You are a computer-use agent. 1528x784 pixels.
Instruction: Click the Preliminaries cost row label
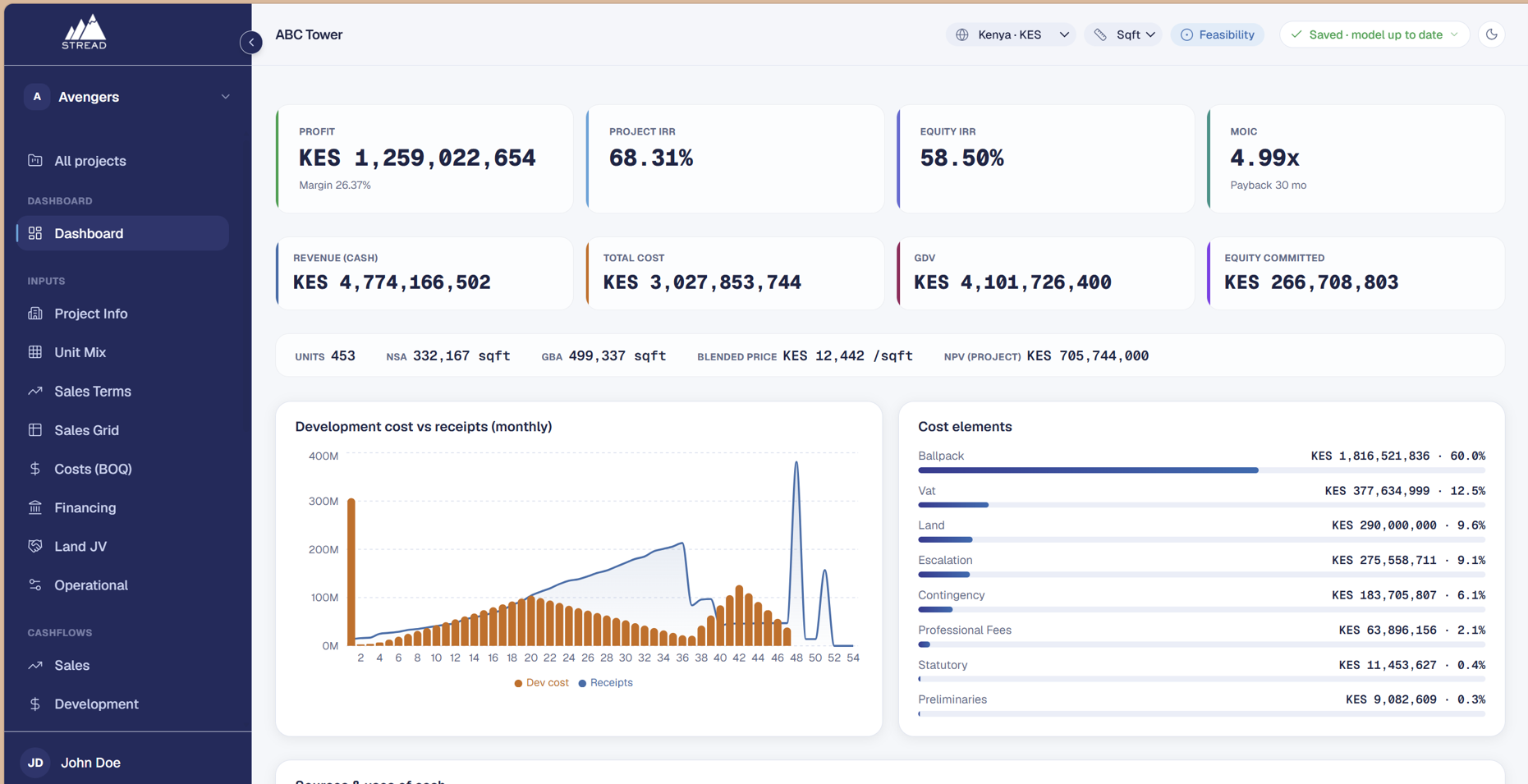(x=952, y=699)
